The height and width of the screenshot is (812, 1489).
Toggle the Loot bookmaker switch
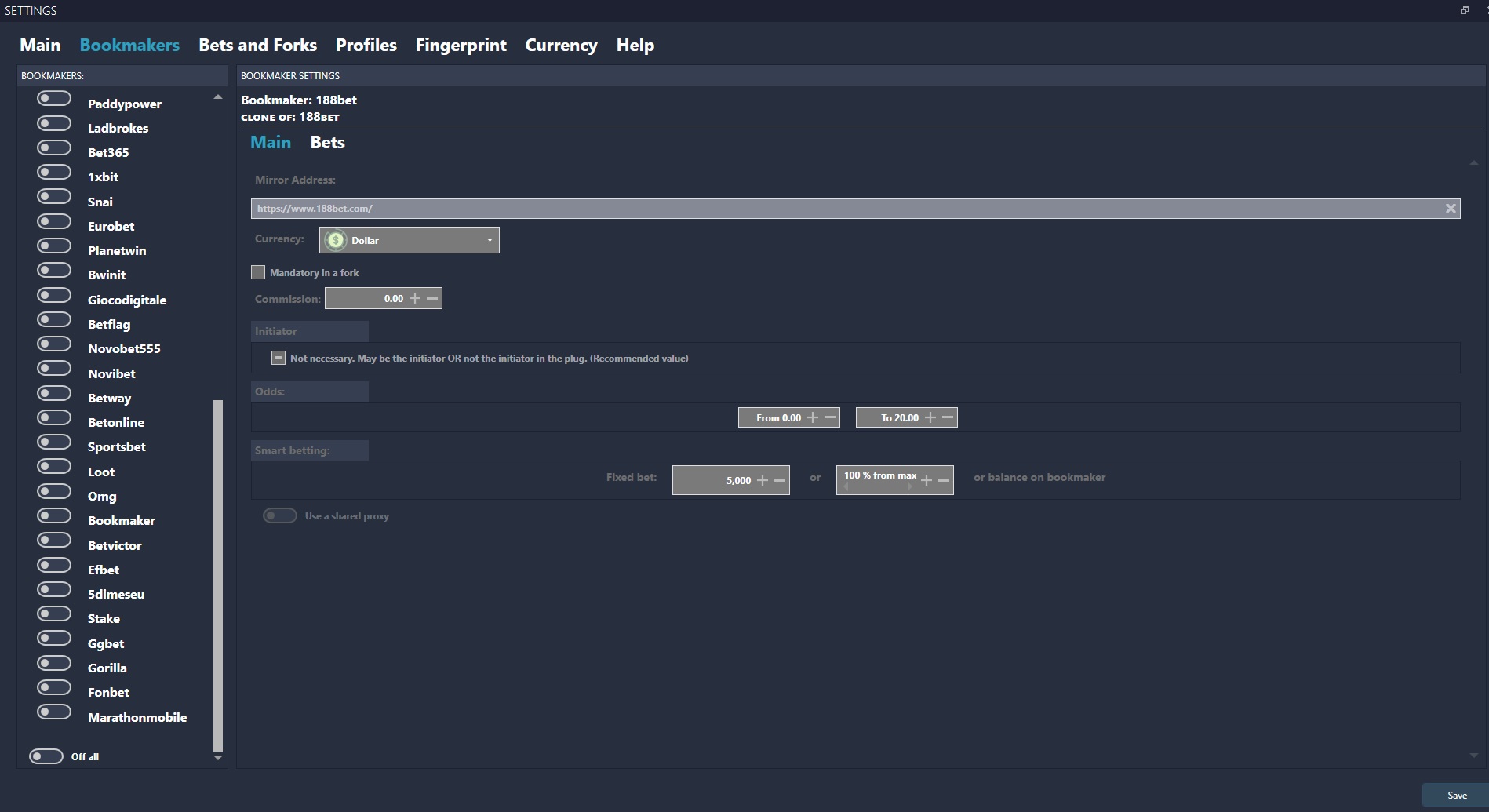[54, 467]
